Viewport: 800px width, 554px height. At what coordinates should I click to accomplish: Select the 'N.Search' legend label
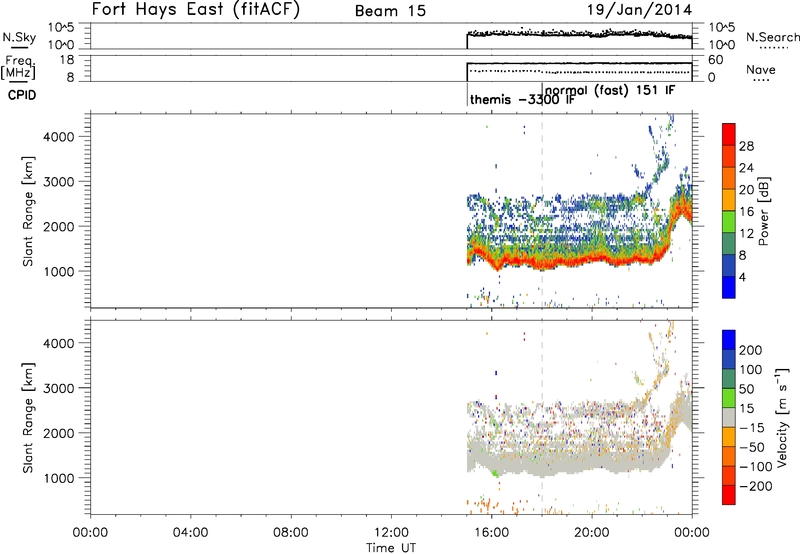click(x=772, y=37)
